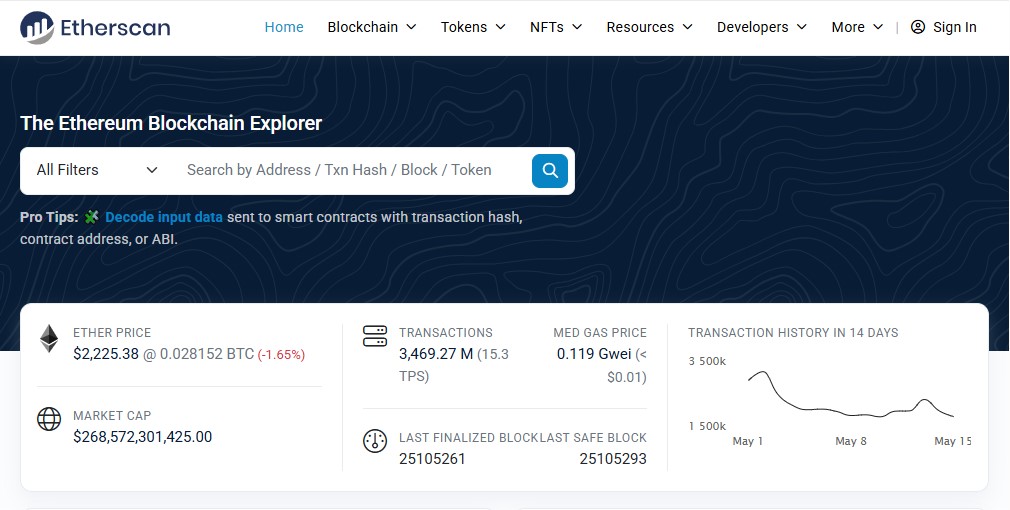Click last finalized block 25105261
1010x510 pixels.
point(432,459)
